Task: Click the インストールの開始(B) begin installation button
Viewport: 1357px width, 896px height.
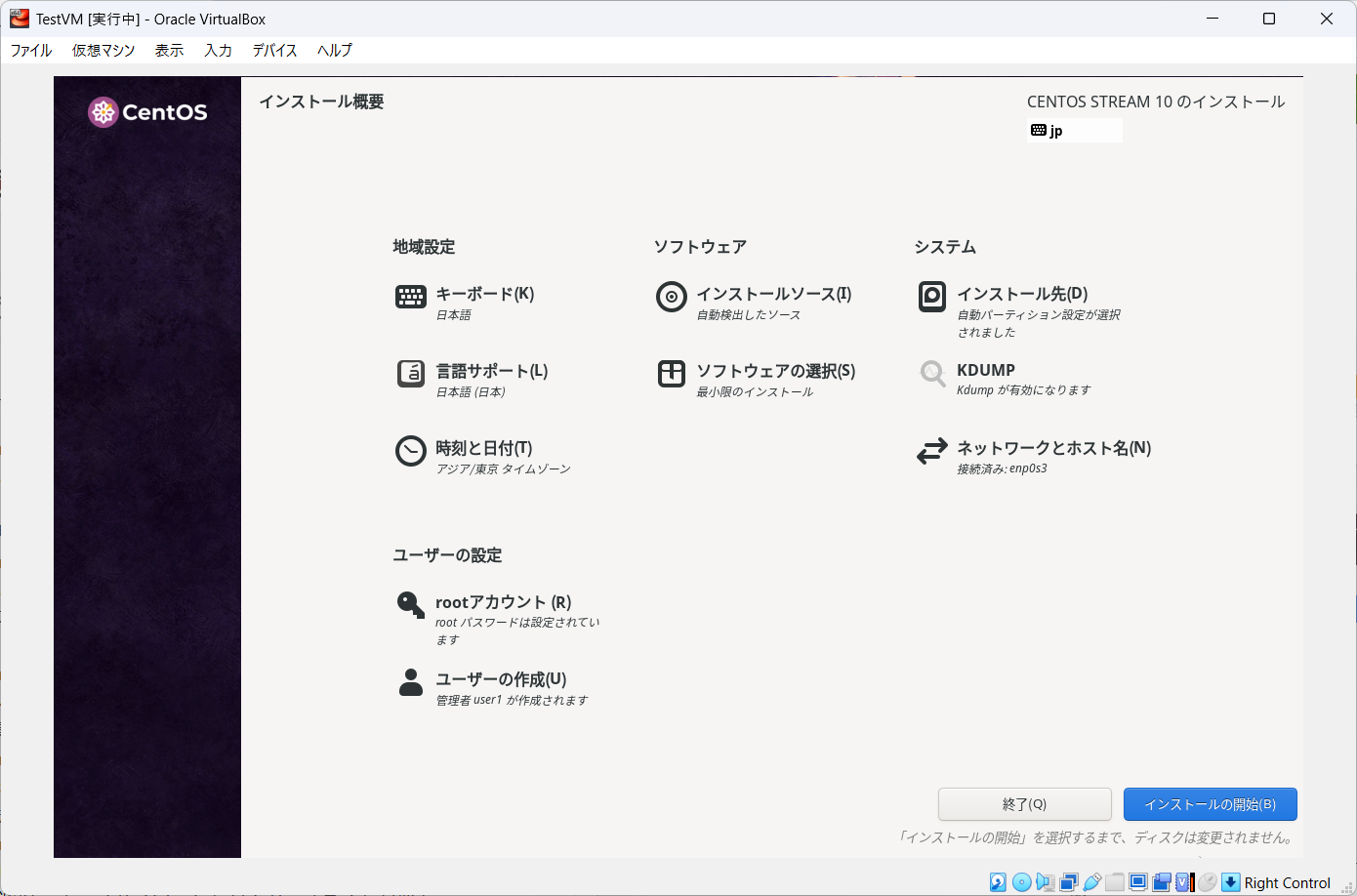Action: pyautogui.click(x=1211, y=804)
